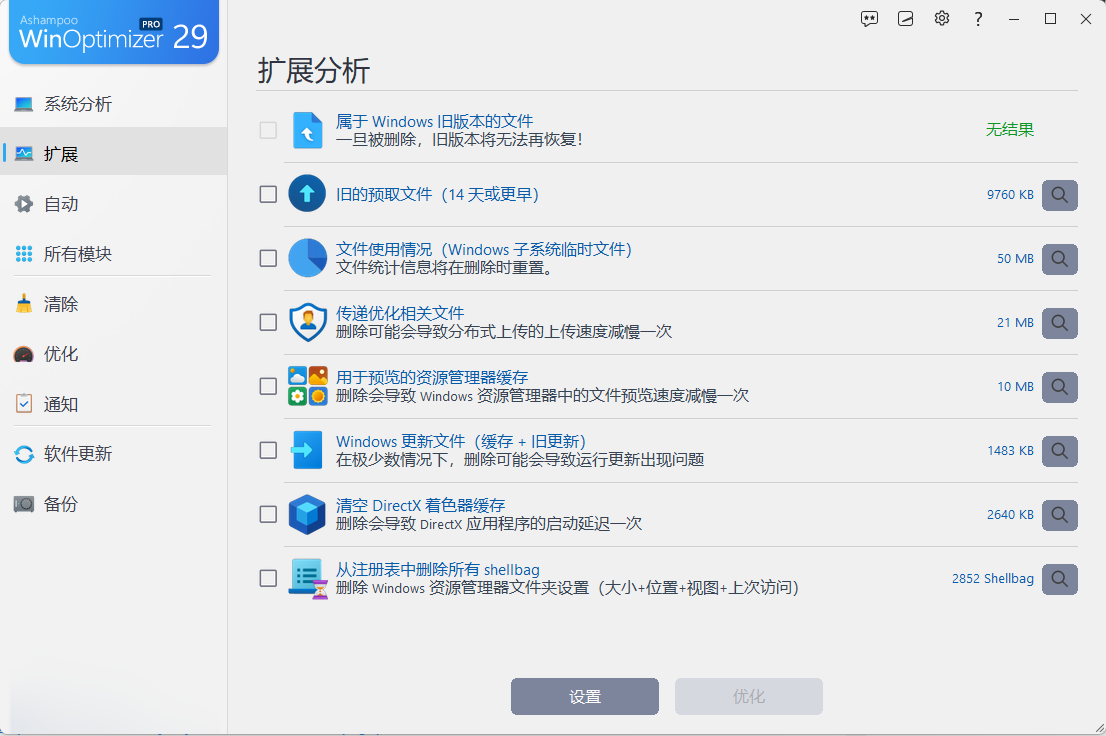This screenshot has width=1106, height=736.
Task: Click the Windows 更新文件（缓存 + 旧更新）title
Action: (461, 442)
